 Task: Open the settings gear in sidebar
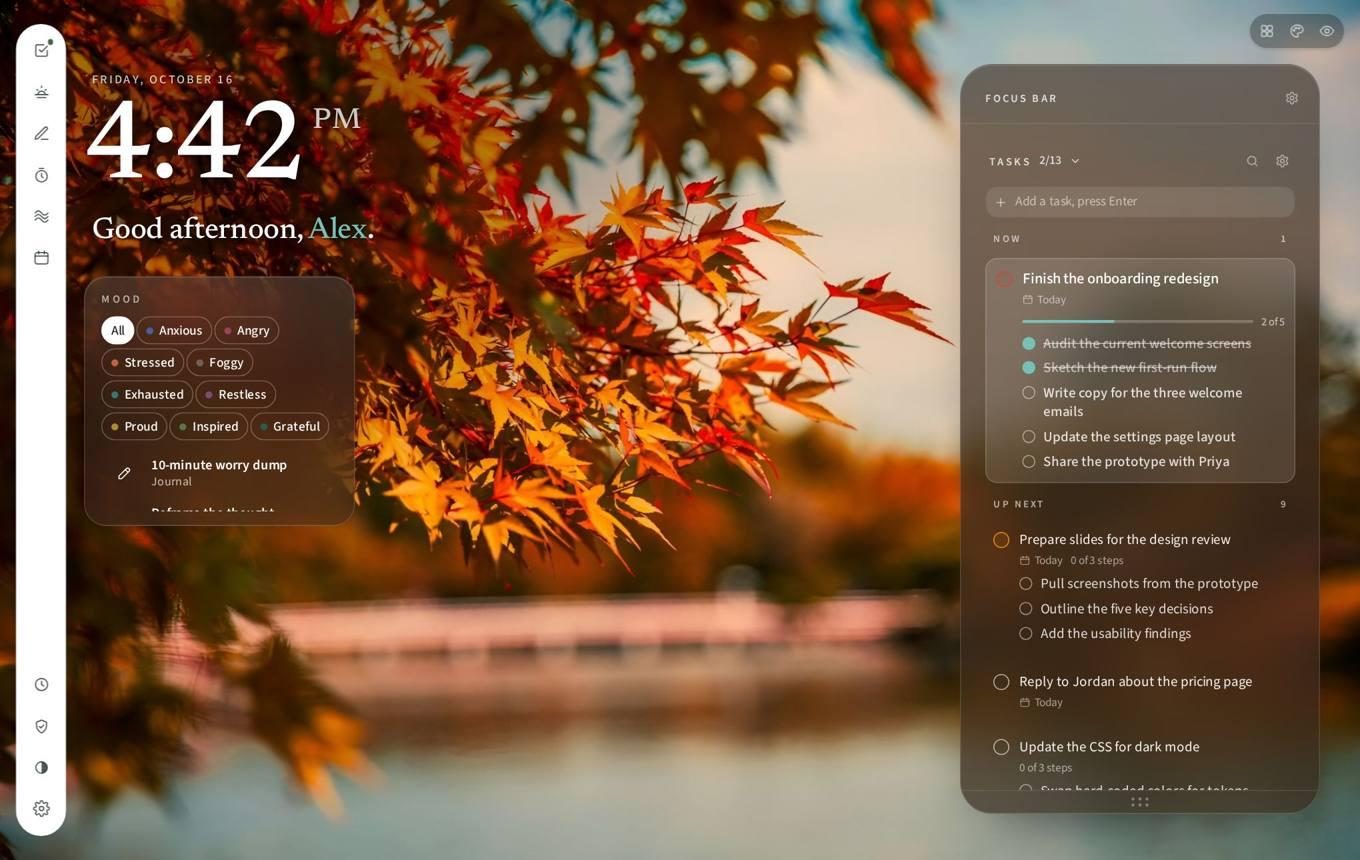click(41, 808)
